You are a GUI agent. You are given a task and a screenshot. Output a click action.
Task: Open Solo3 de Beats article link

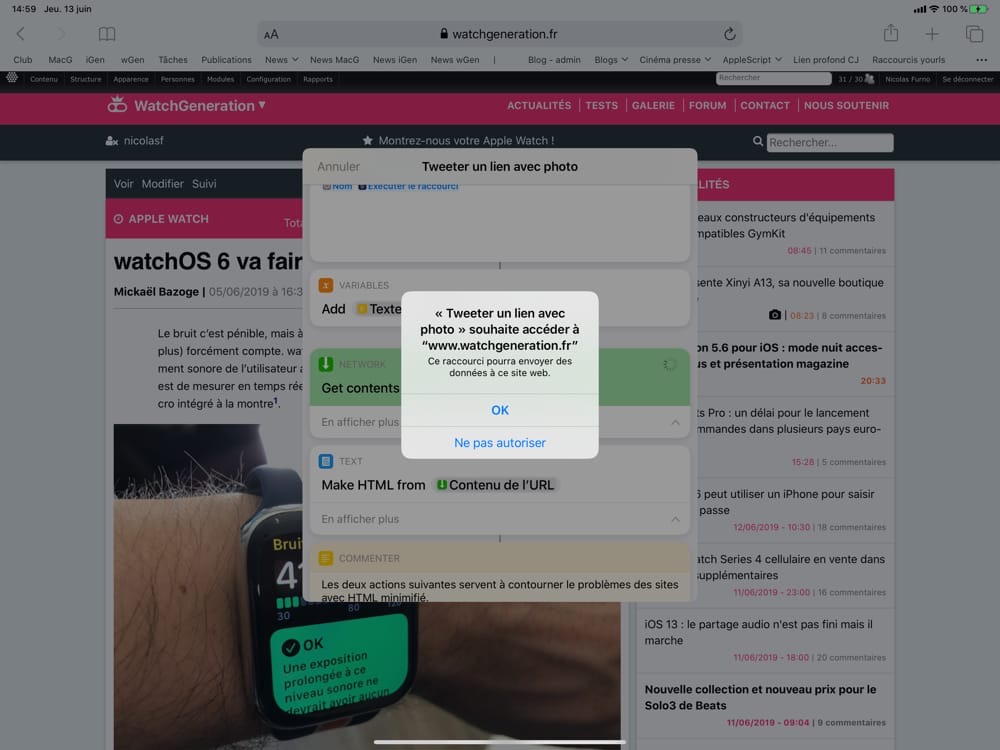click(x=760, y=697)
